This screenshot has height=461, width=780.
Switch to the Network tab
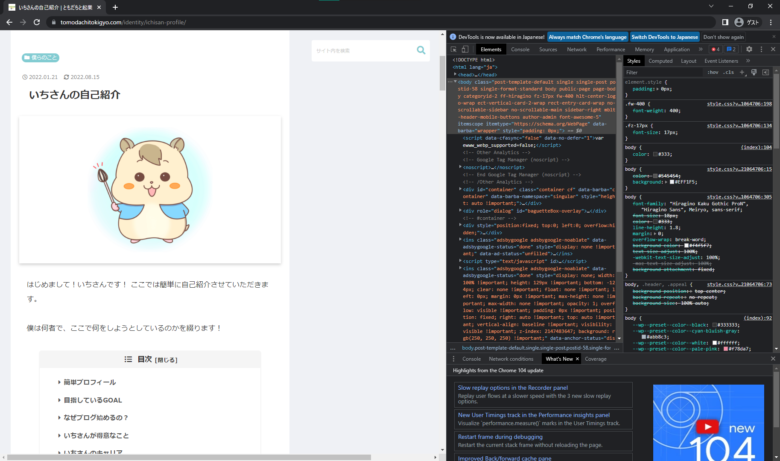click(576, 49)
